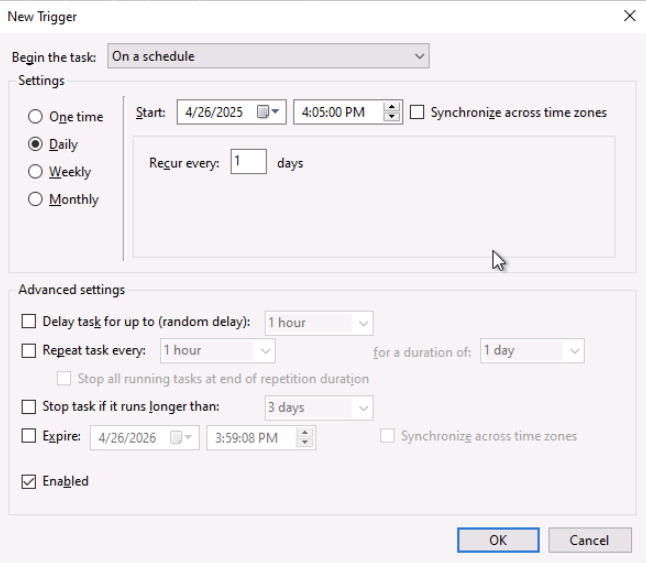Image resolution: width=646 pixels, height=563 pixels.
Task: Close the New Trigger dialog
Action: click(x=629, y=16)
